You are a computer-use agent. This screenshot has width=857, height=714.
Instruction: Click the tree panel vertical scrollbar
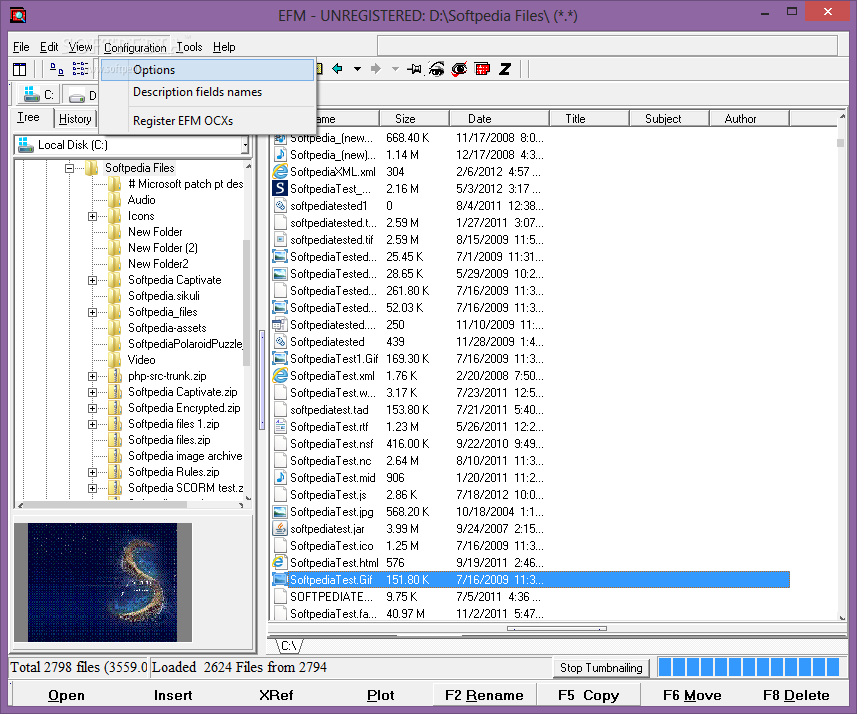click(248, 330)
